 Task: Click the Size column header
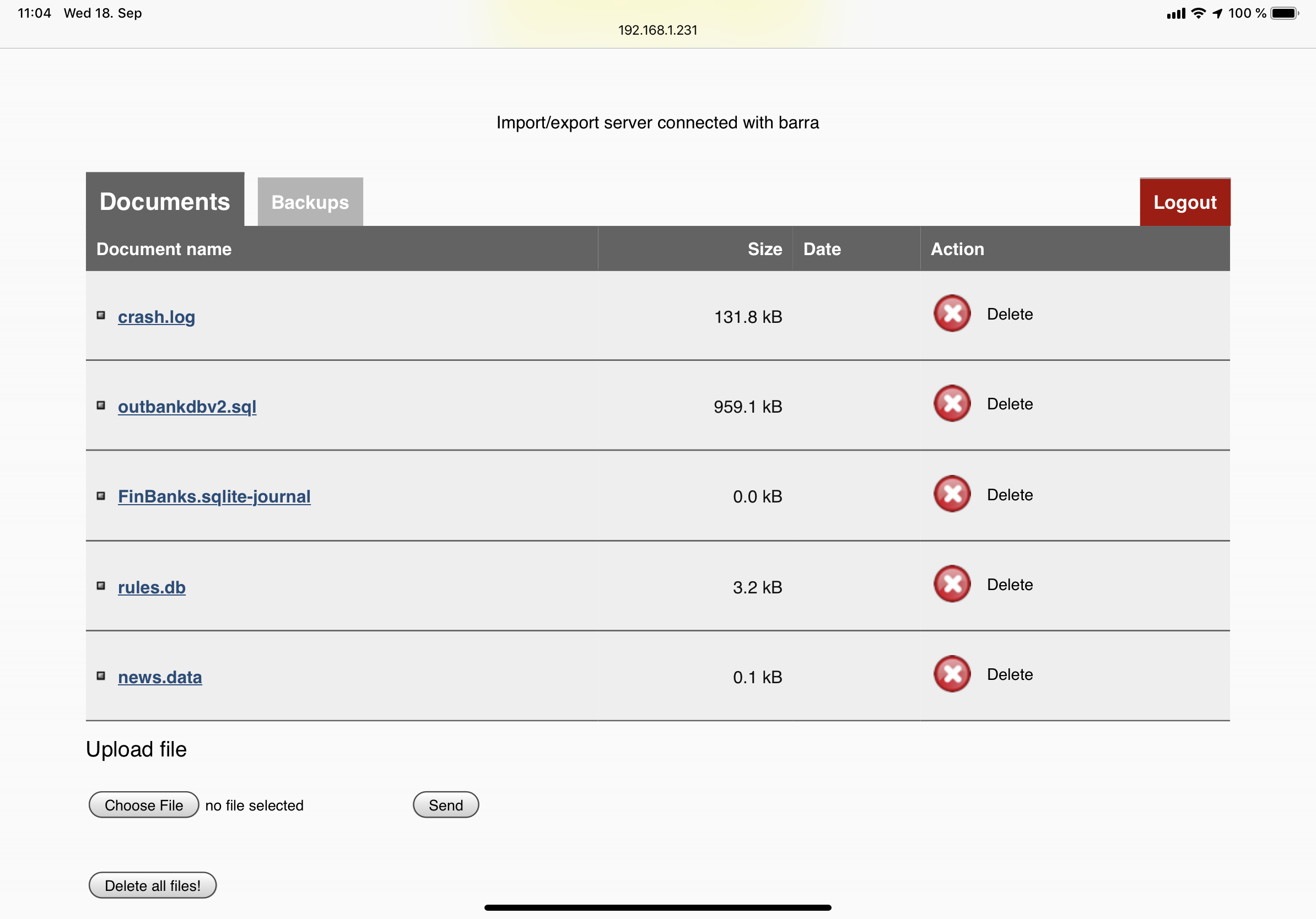point(764,249)
